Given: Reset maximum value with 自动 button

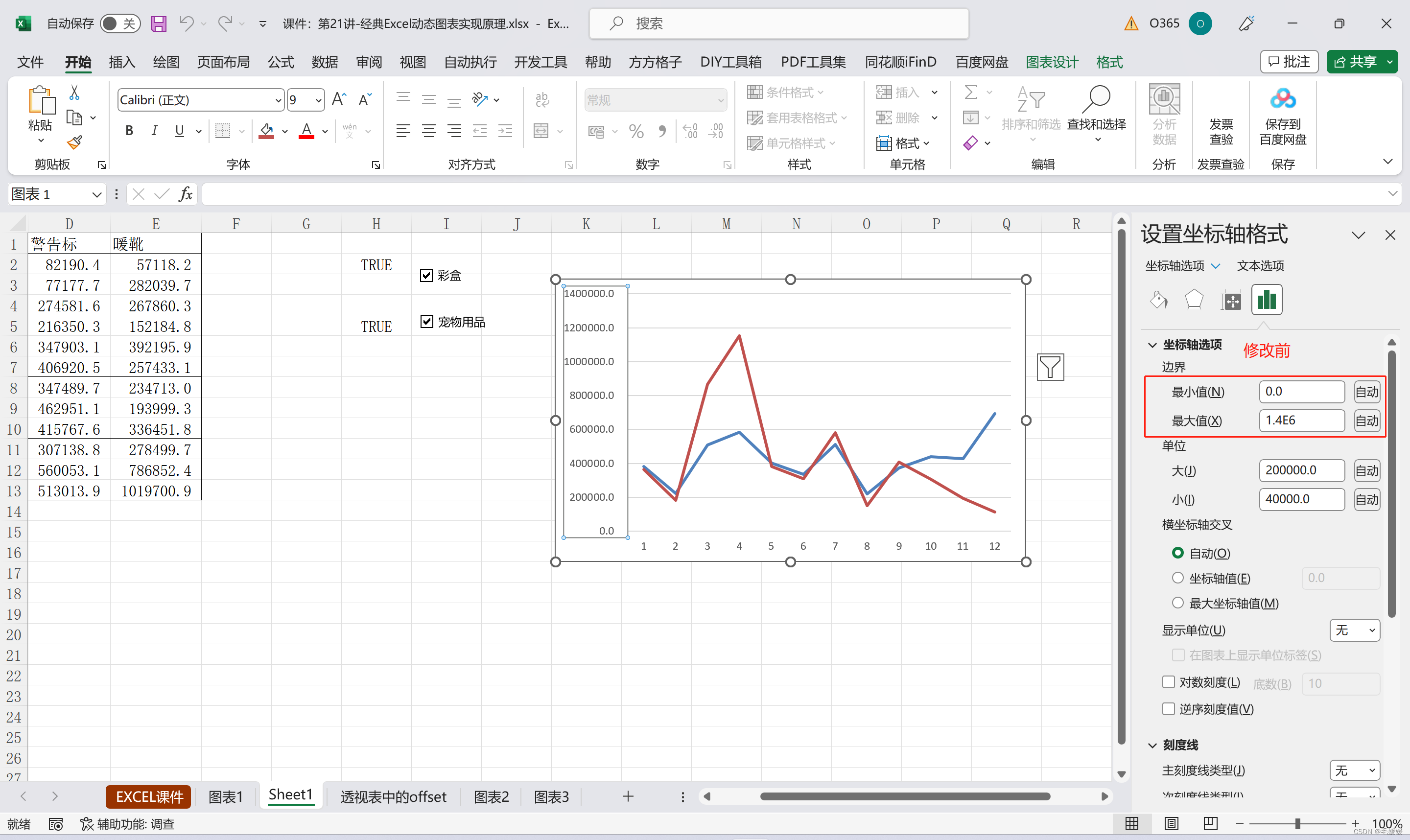Looking at the screenshot, I should tap(1366, 420).
